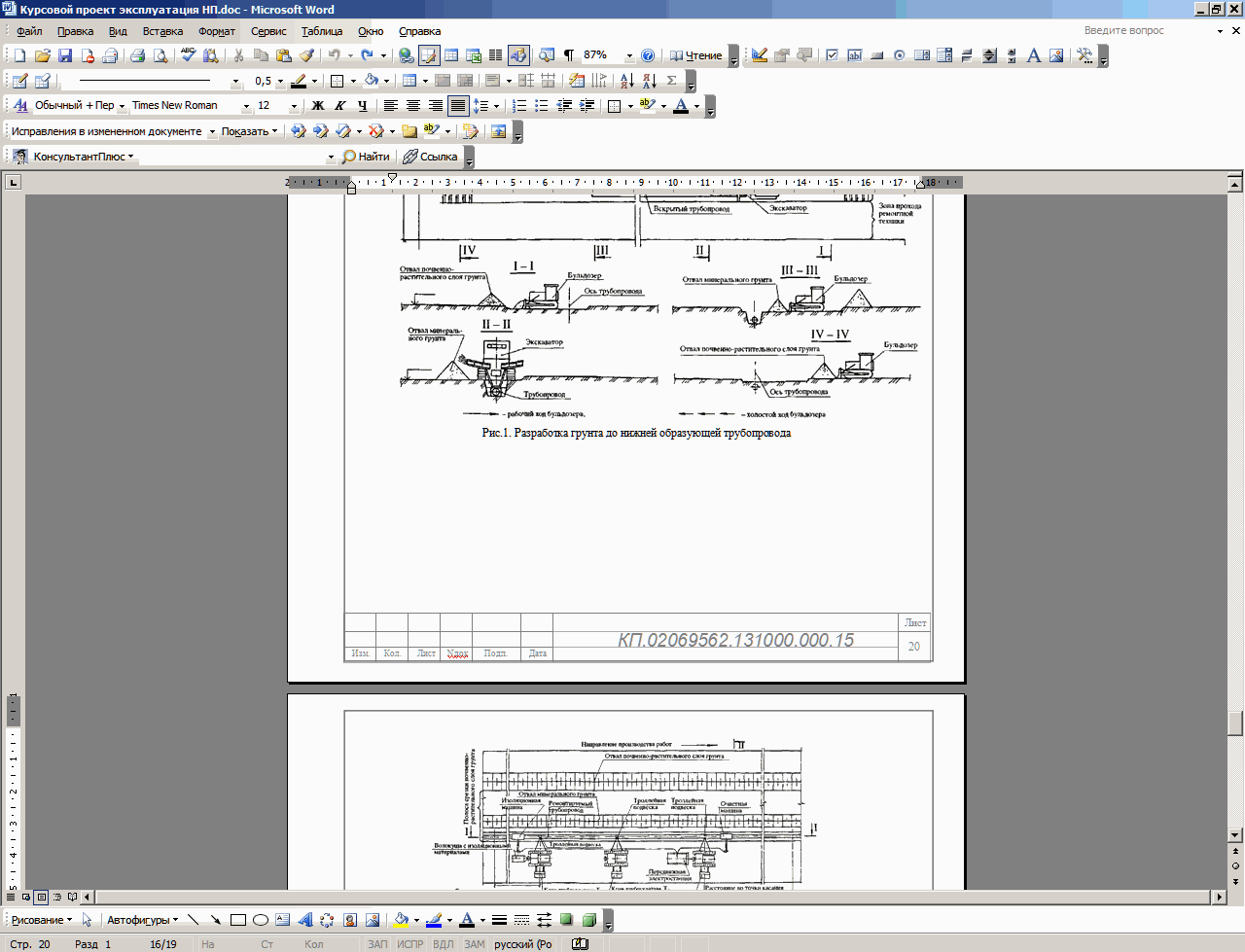This screenshot has width=1245, height=952.
Task: Toggle ИСПР track changes in status bar
Action: (410, 943)
